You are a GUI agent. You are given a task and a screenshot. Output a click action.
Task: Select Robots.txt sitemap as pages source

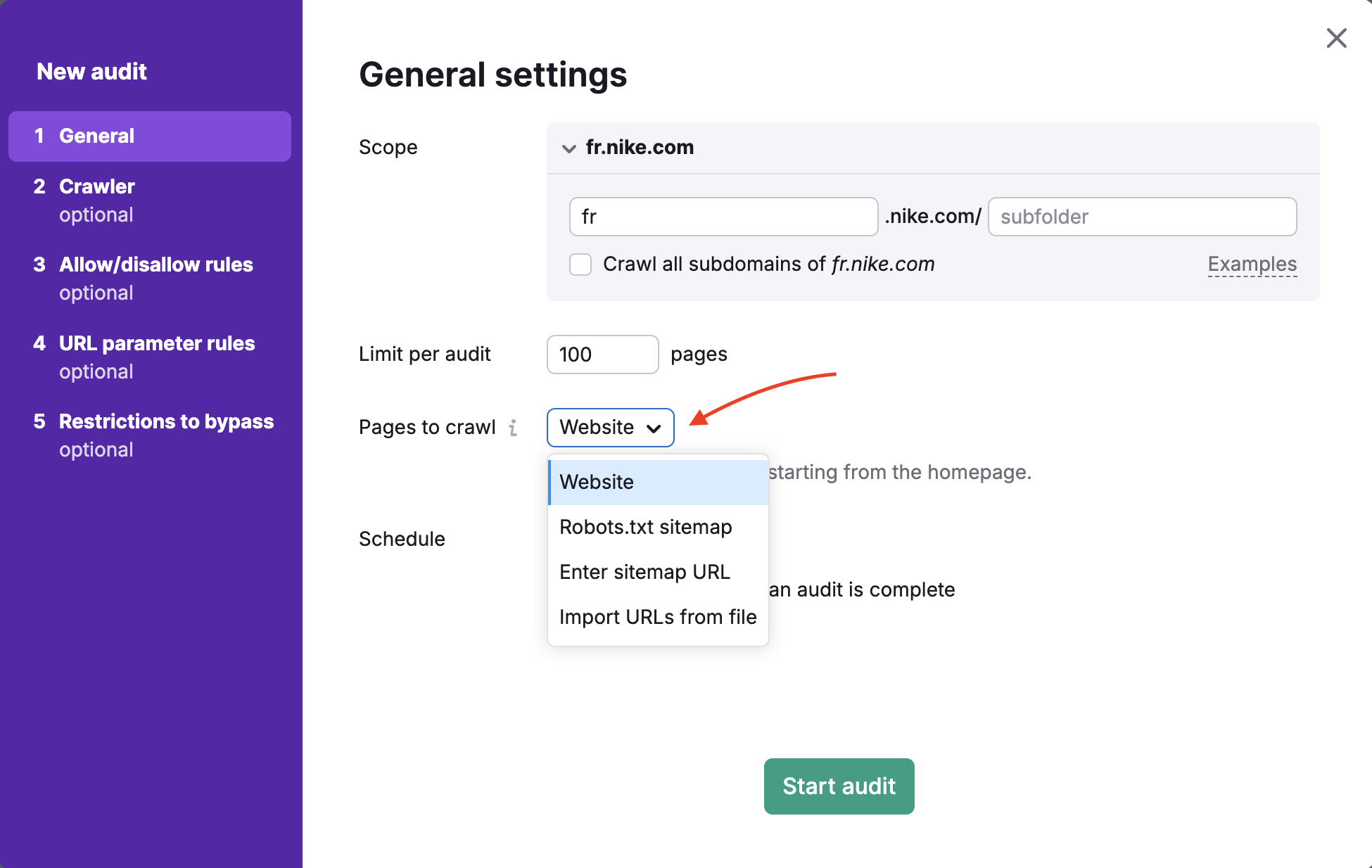click(645, 527)
